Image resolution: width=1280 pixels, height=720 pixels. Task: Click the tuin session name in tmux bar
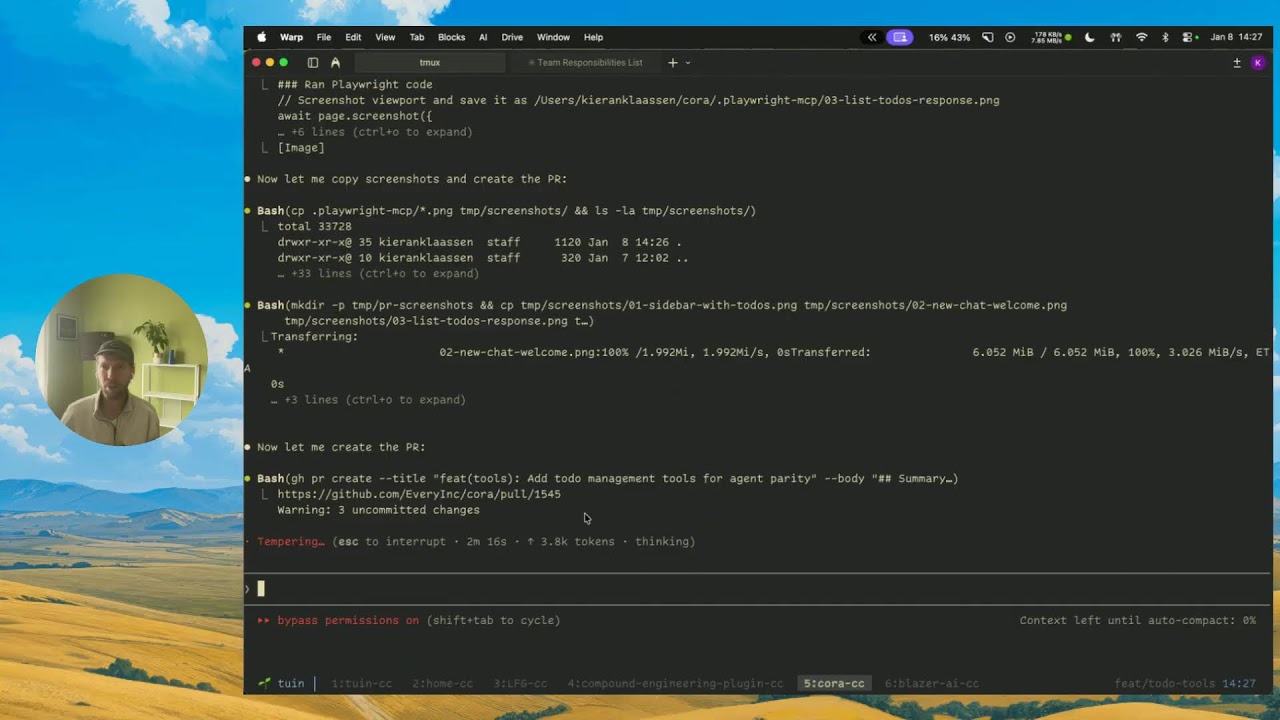[291, 684]
